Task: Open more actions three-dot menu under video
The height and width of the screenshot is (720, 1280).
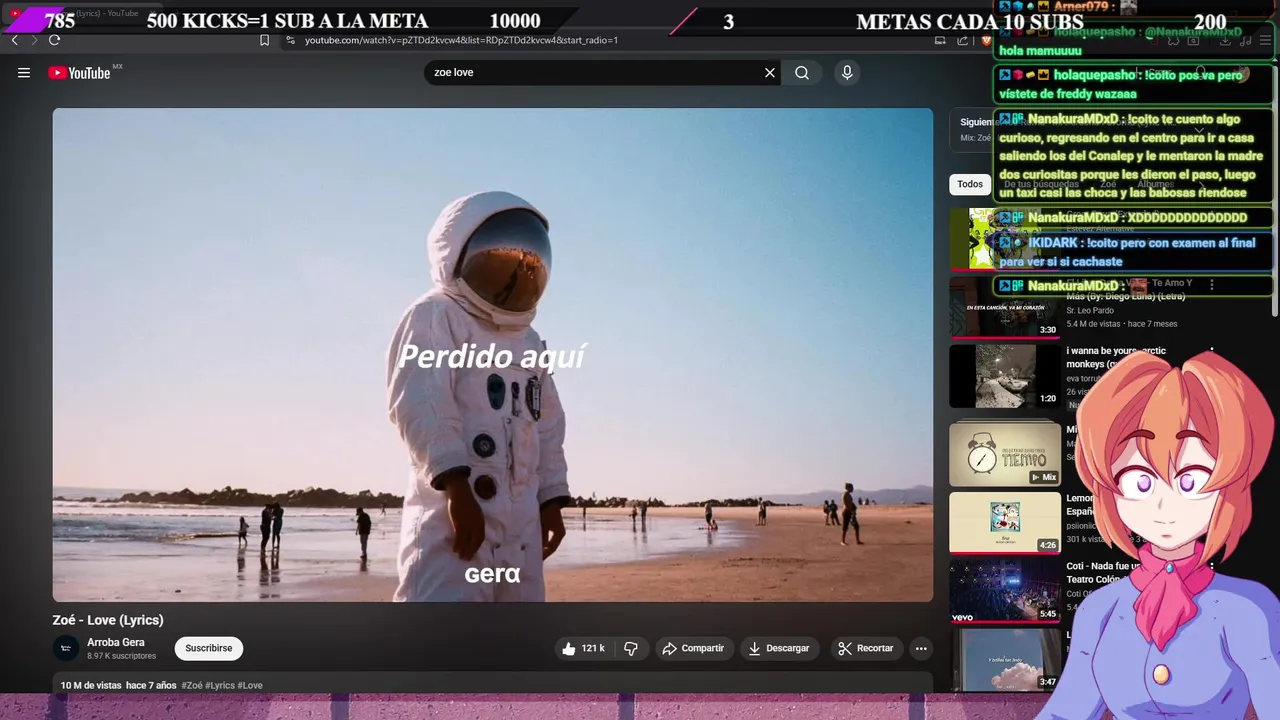Action: [921, 648]
